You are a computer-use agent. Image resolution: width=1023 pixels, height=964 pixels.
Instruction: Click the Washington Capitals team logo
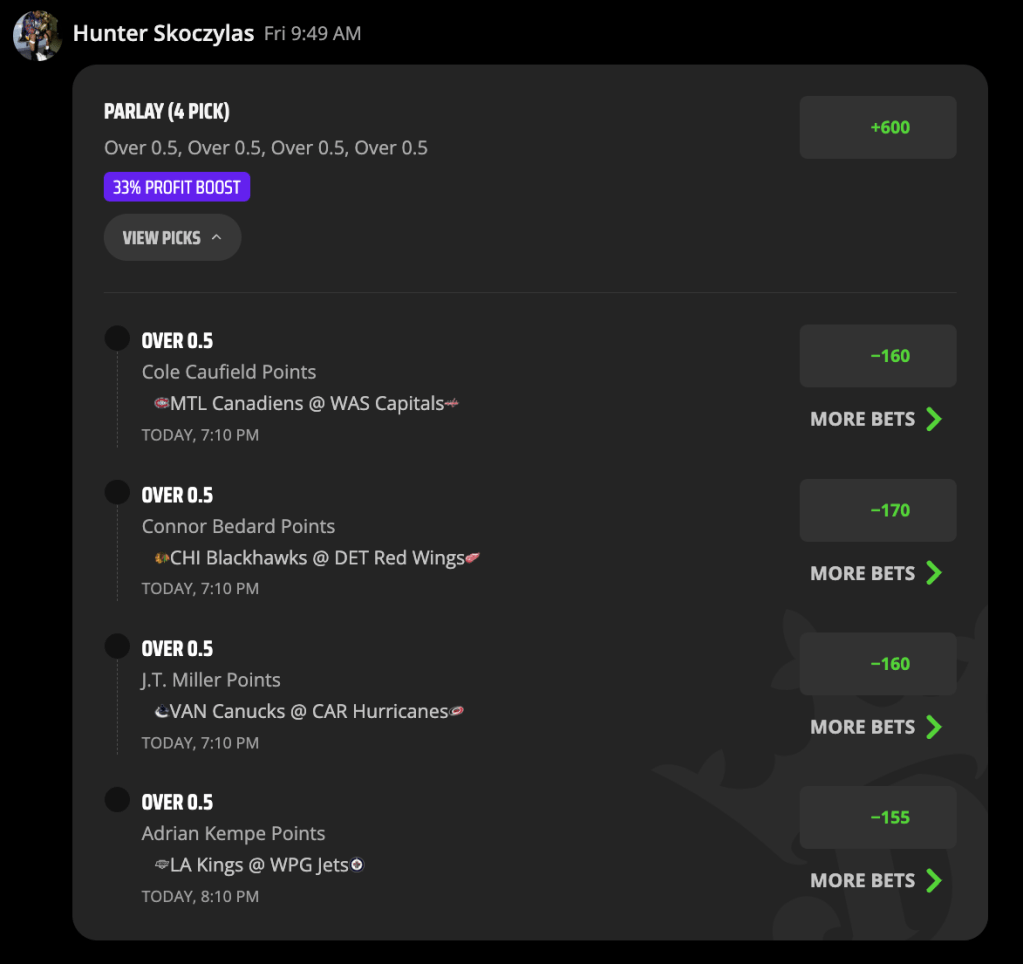point(451,404)
